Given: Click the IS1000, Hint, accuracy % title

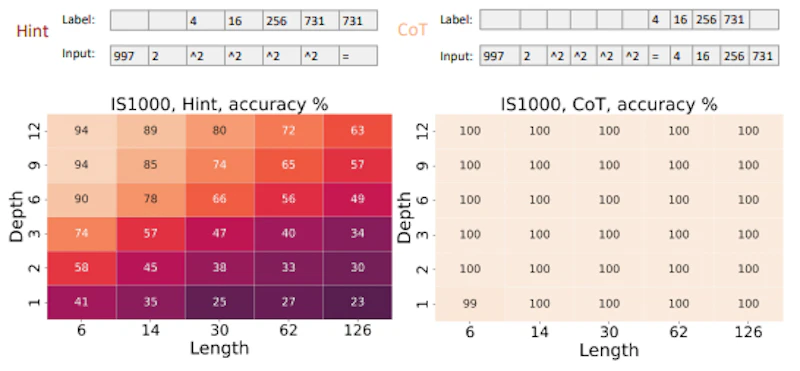Looking at the screenshot, I should point(219,104).
